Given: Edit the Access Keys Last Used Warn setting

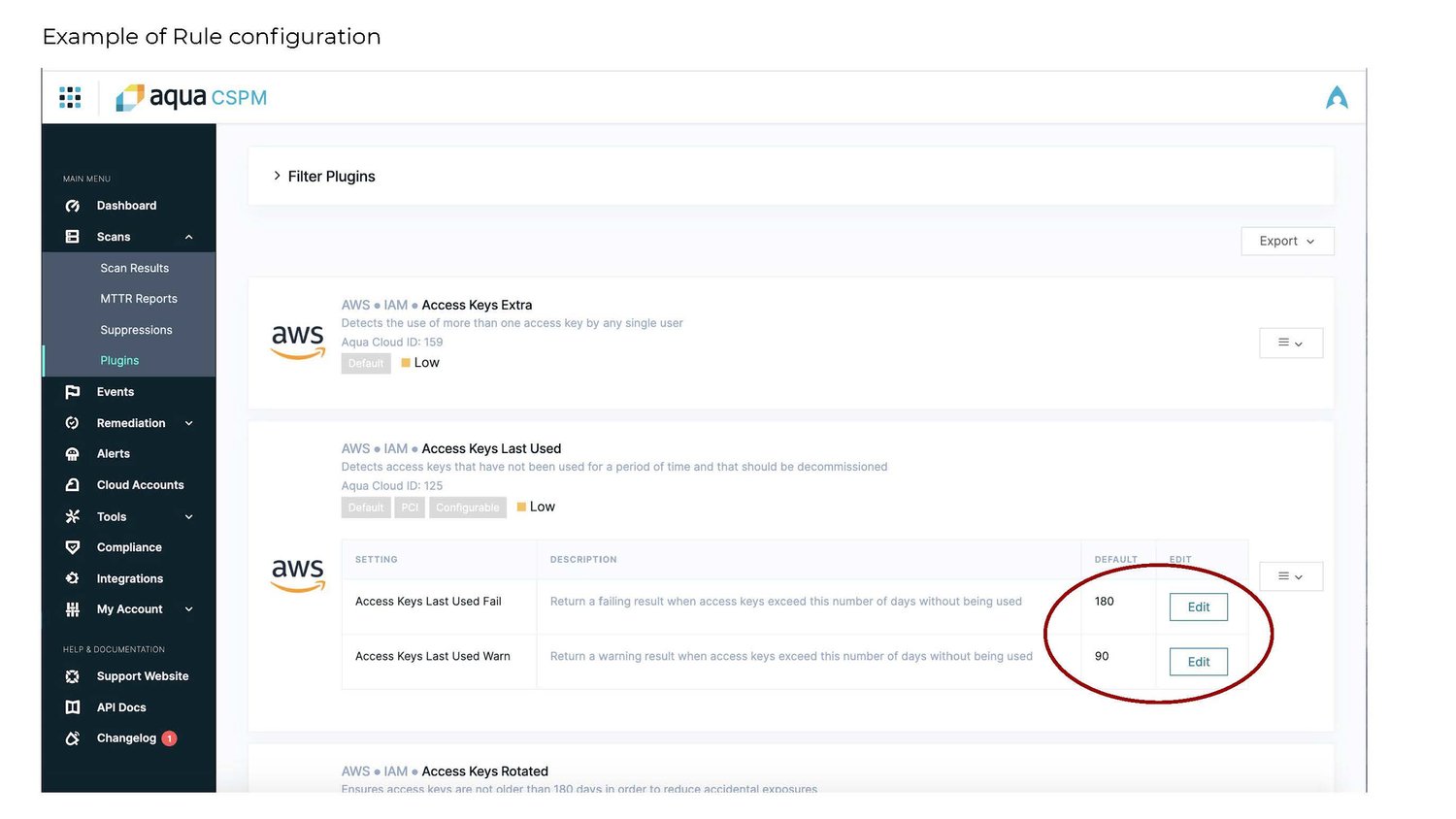Looking at the screenshot, I should coord(1198,662).
